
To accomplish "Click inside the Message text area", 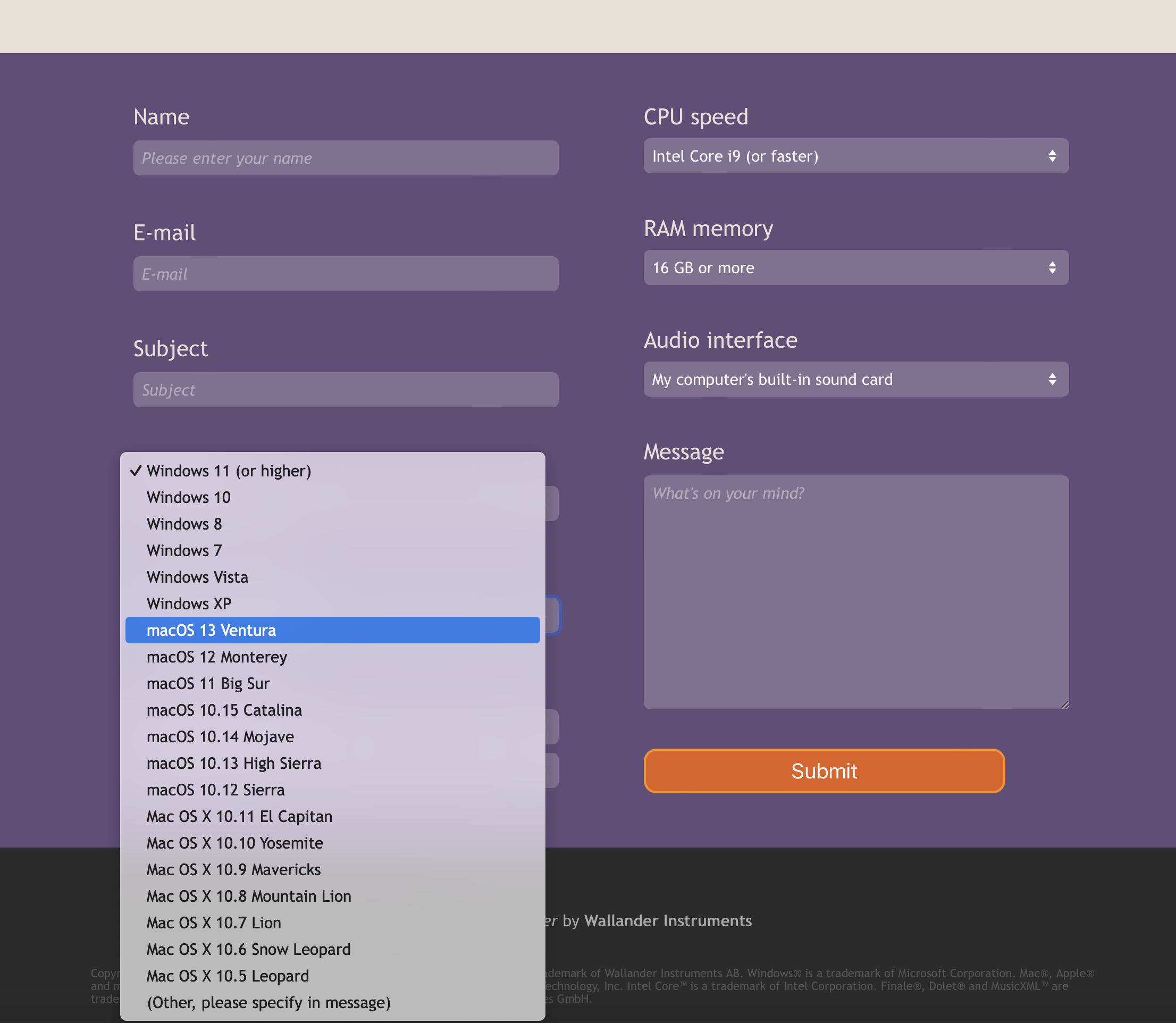I will coord(855,592).
